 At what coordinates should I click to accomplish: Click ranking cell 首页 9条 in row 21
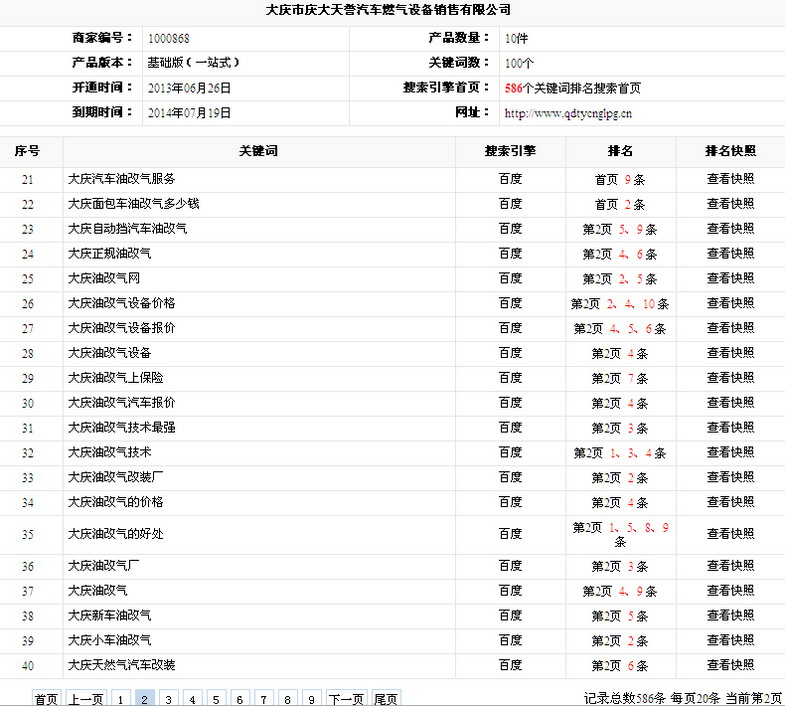click(x=620, y=180)
